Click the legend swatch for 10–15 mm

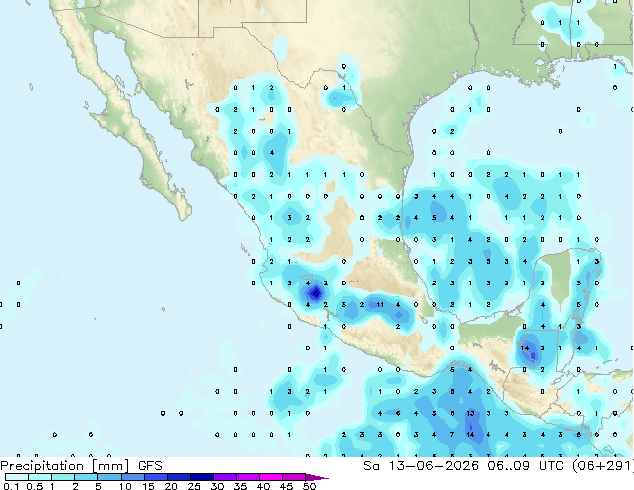[x=133, y=477]
